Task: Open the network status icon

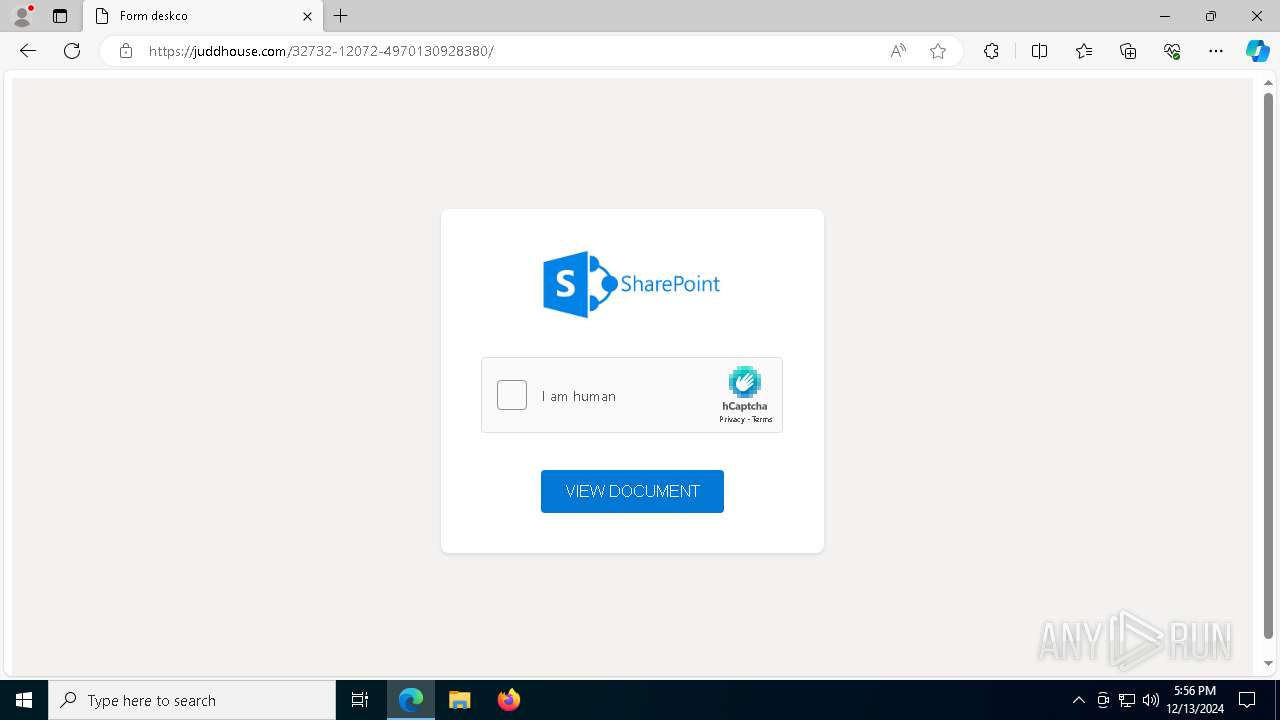Action: click(1127, 700)
